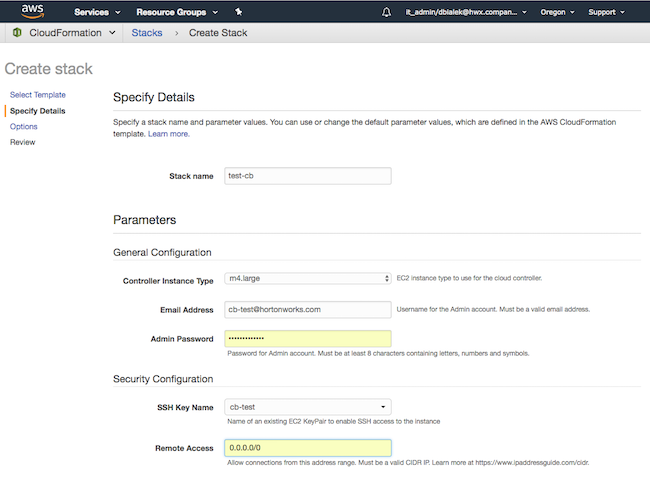Open the SSH Key Name dropdown
The height and width of the screenshot is (480, 650).
307,407
